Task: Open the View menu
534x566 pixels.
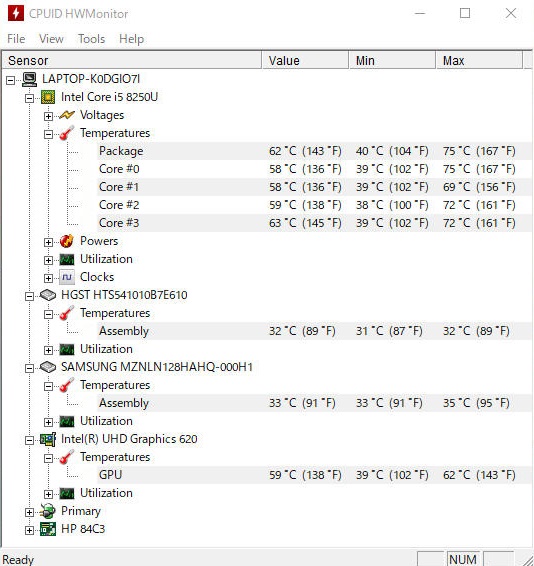Action: (51, 39)
